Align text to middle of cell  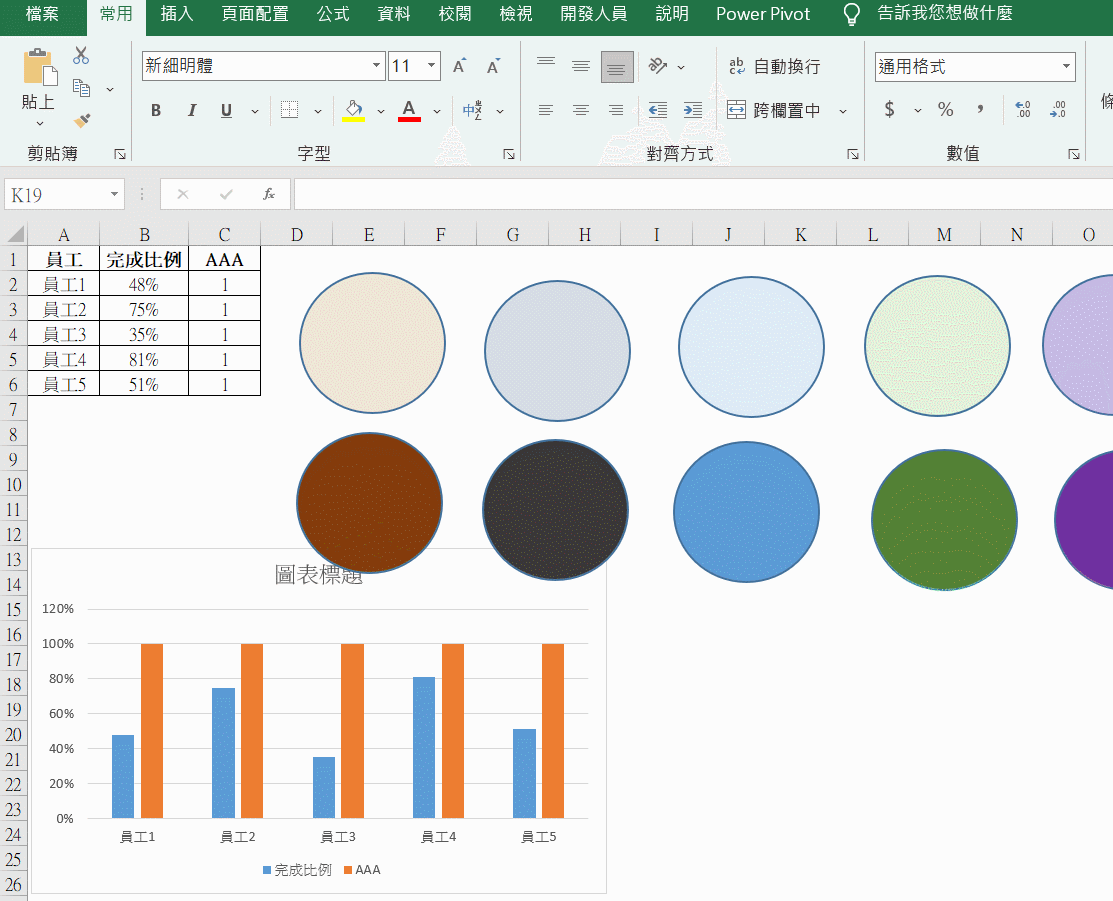coord(581,66)
